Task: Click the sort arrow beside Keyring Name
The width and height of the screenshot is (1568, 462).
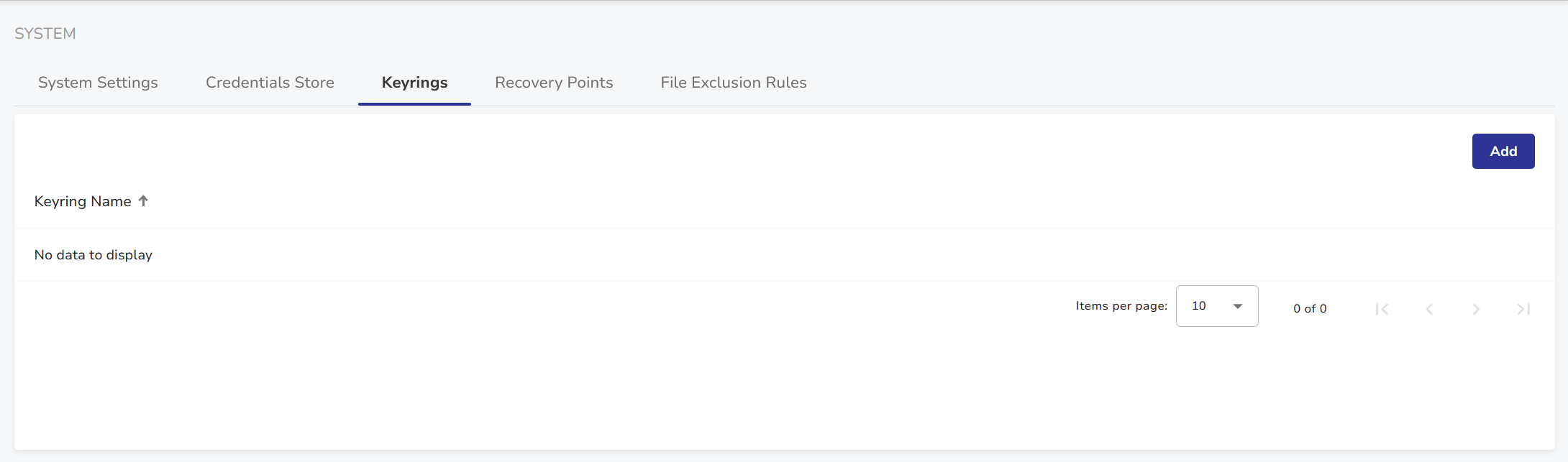Action: point(143,201)
